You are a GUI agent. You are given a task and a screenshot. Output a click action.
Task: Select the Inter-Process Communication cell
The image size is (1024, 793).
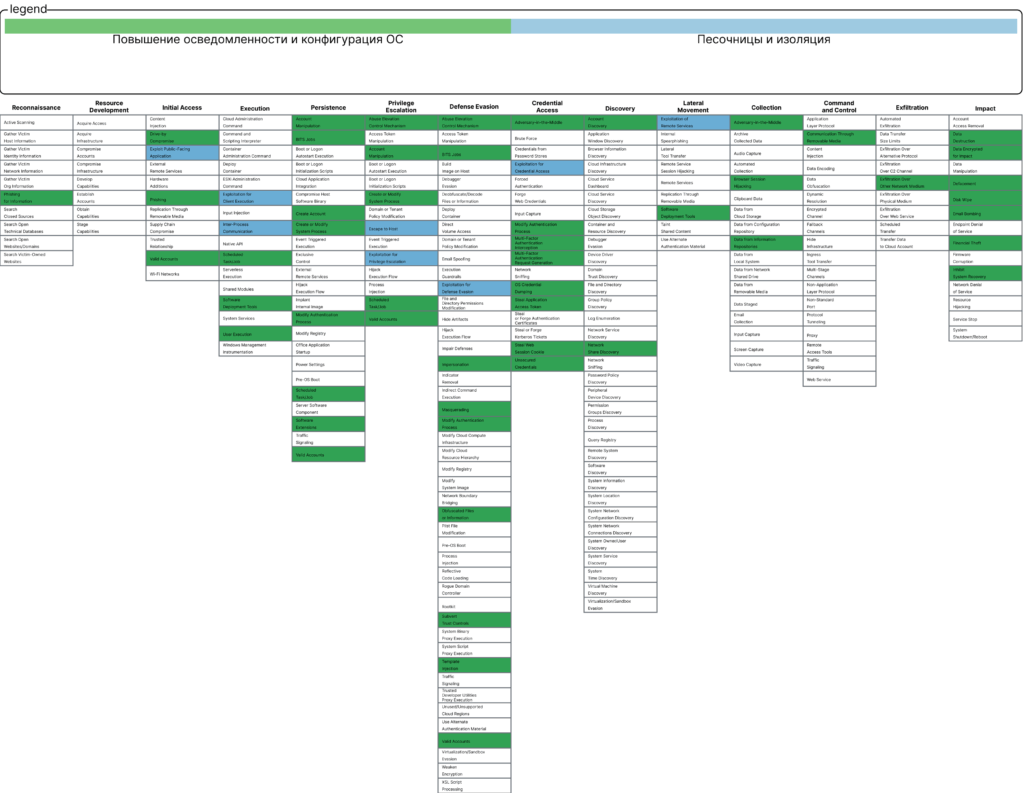coord(254,228)
